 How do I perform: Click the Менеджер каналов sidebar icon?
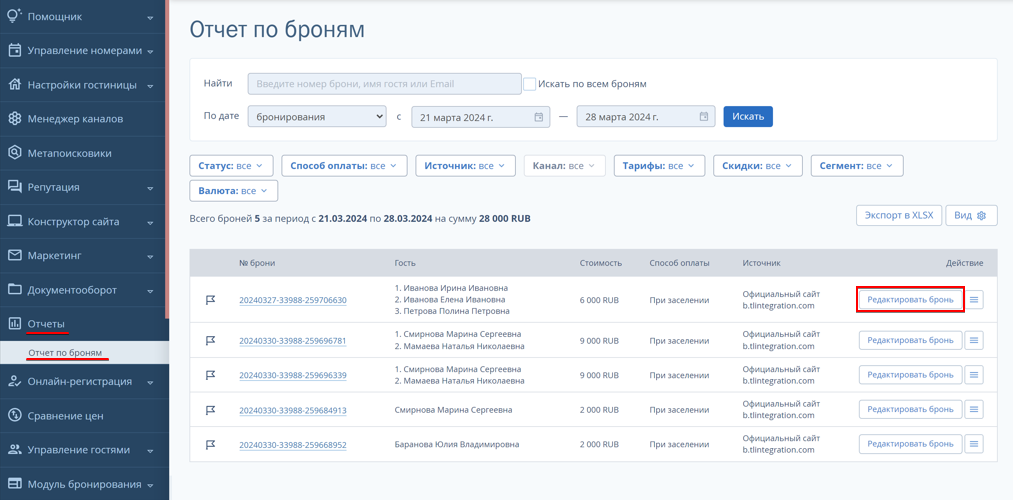click(x=14, y=119)
